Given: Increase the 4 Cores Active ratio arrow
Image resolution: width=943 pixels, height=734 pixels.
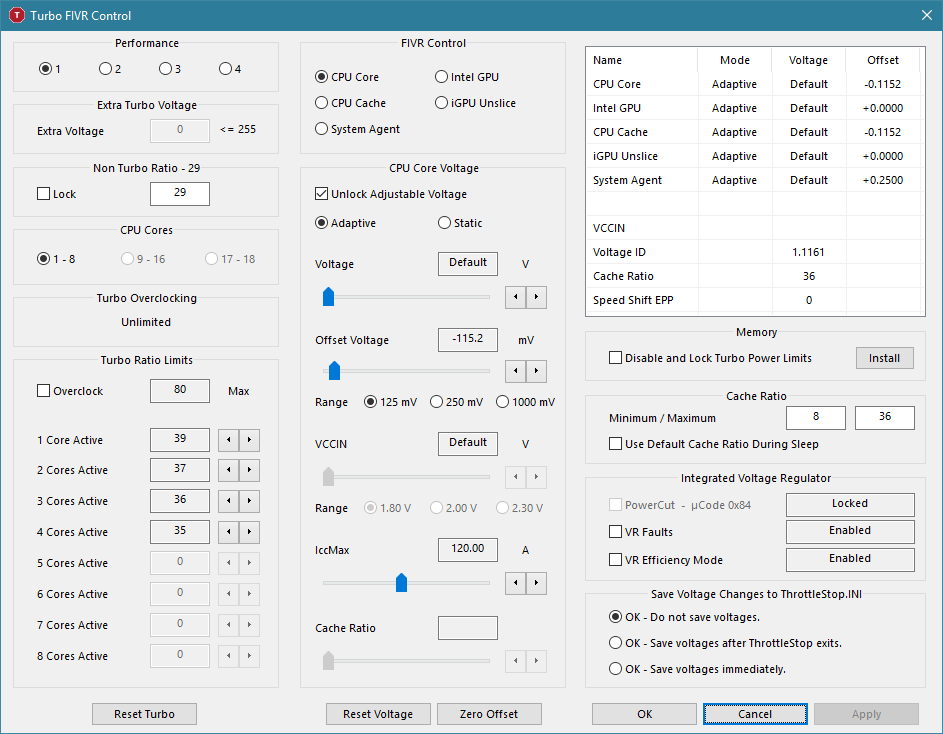Looking at the screenshot, I should pyautogui.click(x=250, y=532).
